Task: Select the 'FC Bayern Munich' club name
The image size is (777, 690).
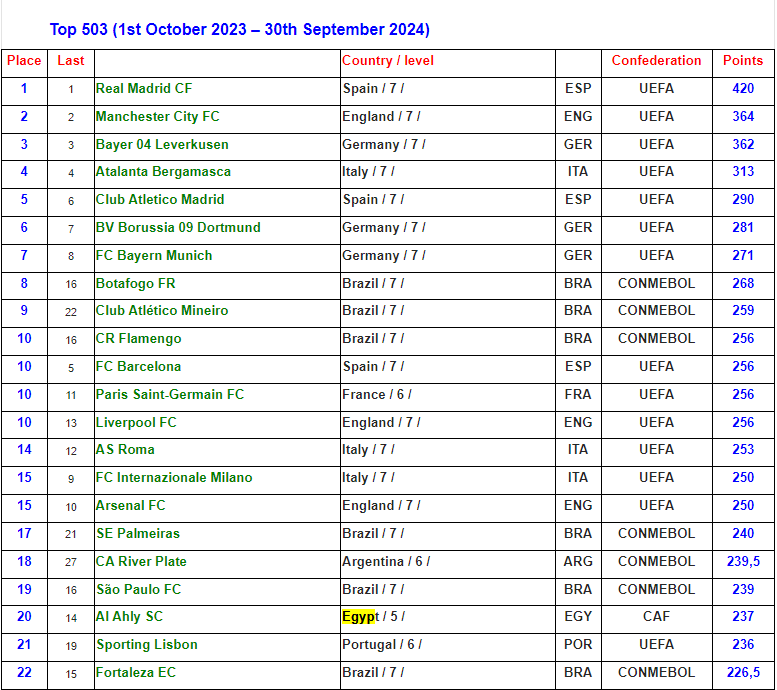Action: pyautogui.click(x=154, y=256)
